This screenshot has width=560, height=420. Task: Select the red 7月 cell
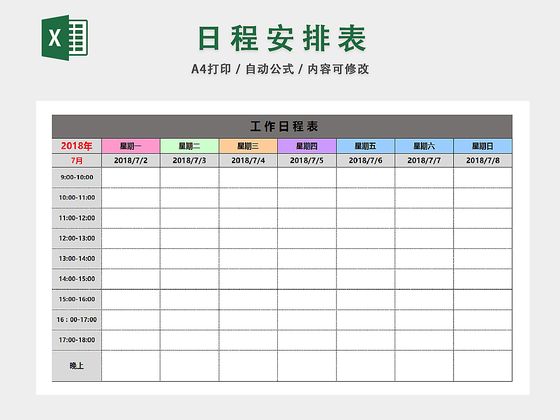point(76,160)
